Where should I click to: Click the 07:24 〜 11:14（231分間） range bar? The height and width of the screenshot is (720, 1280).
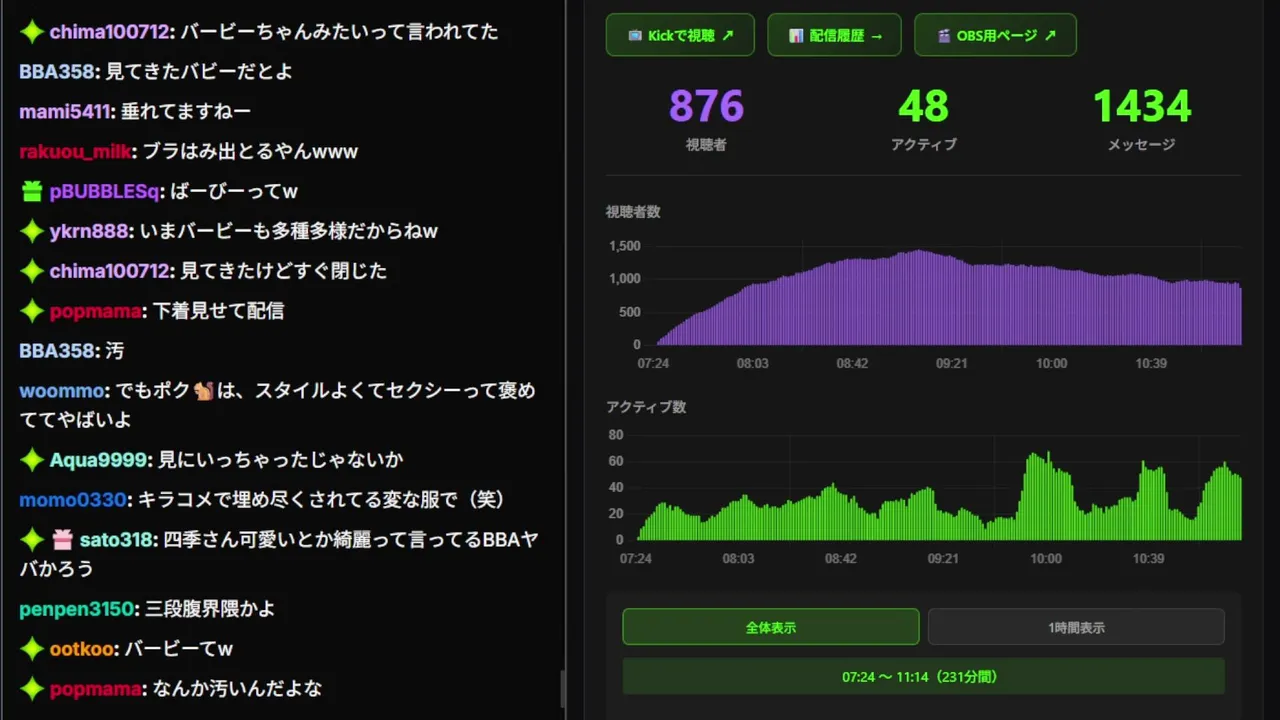click(x=923, y=676)
